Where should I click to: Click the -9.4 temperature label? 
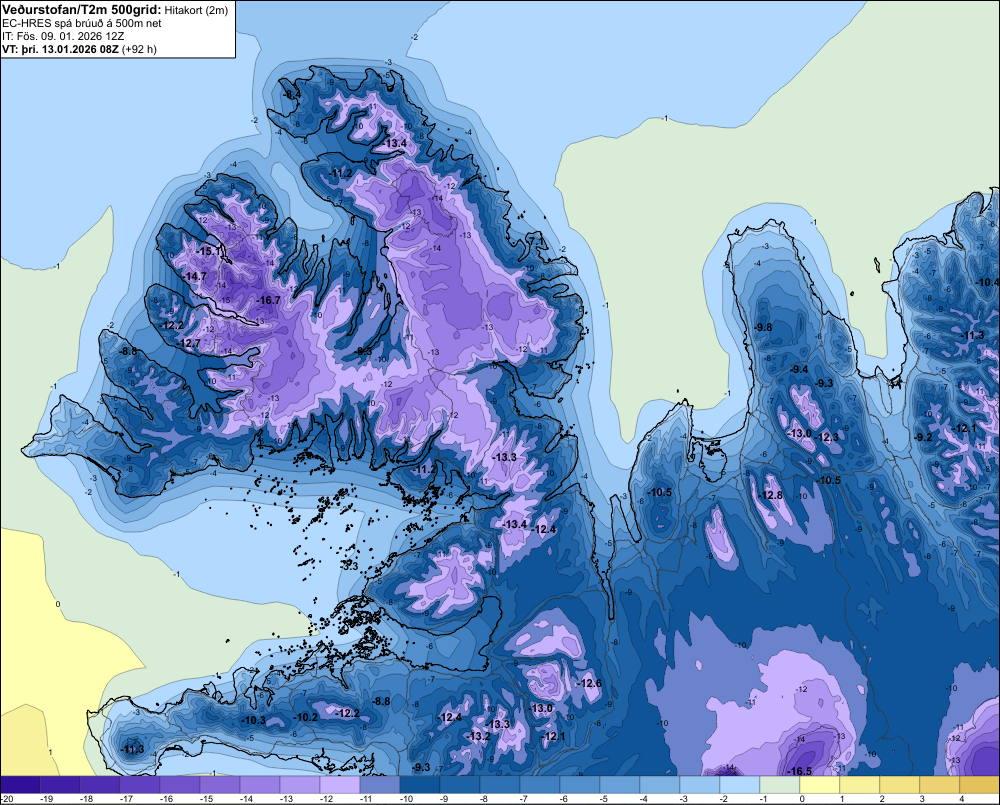click(x=799, y=369)
